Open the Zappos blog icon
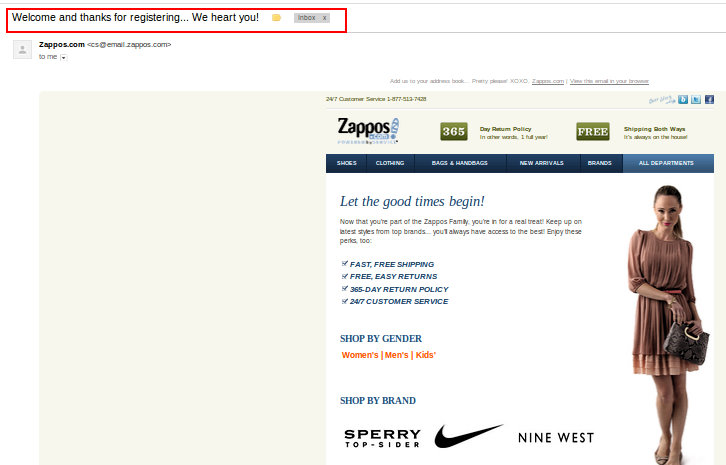 [683, 100]
